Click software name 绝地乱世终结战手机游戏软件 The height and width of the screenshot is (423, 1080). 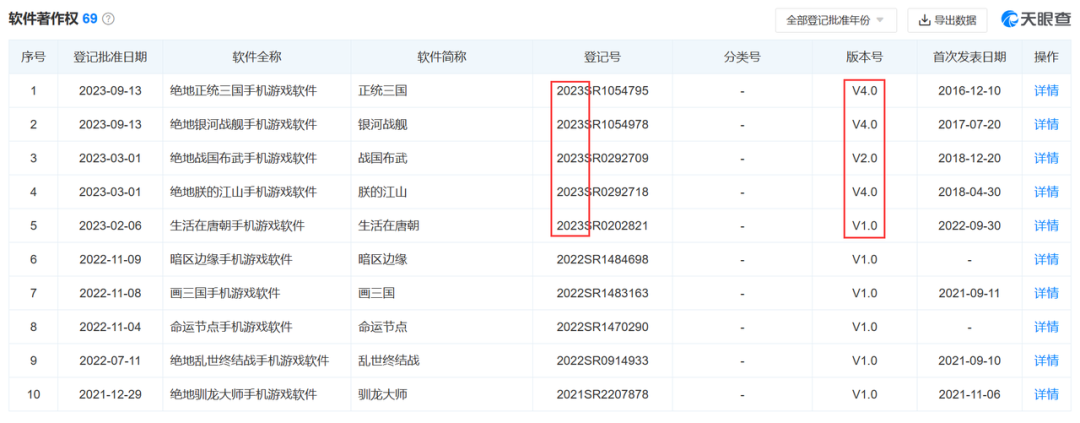click(250, 361)
